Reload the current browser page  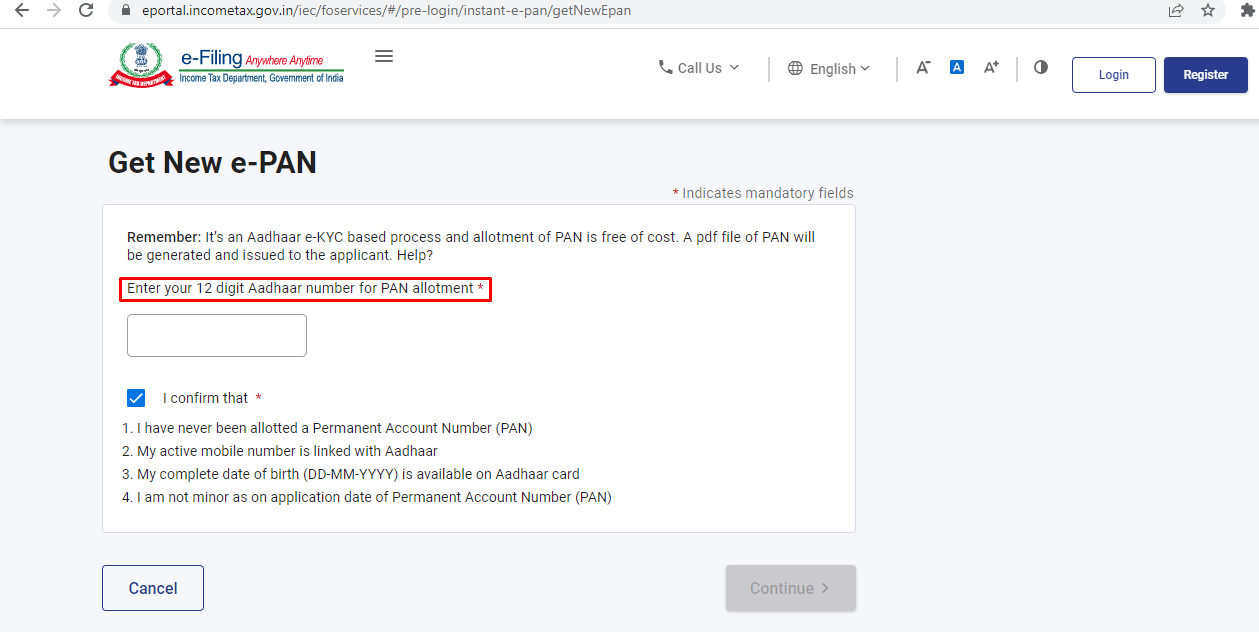(86, 11)
